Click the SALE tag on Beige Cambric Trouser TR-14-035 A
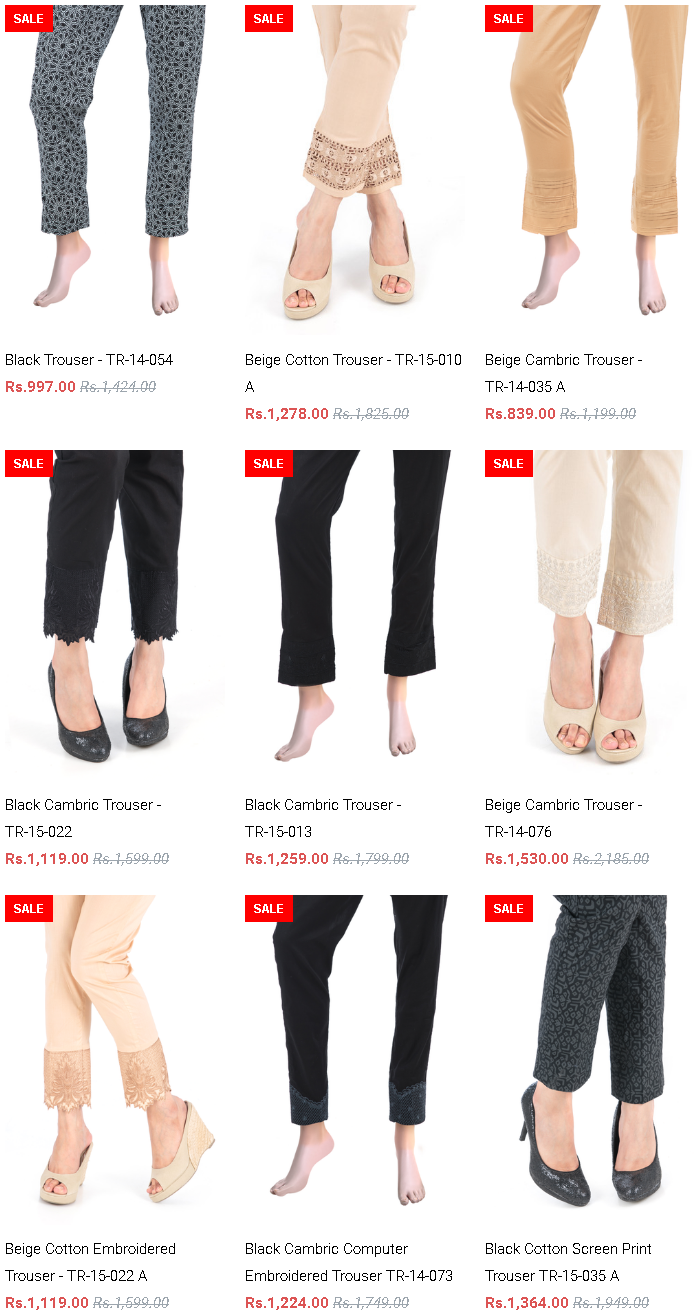This screenshot has height=1313, width=696. (509, 19)
